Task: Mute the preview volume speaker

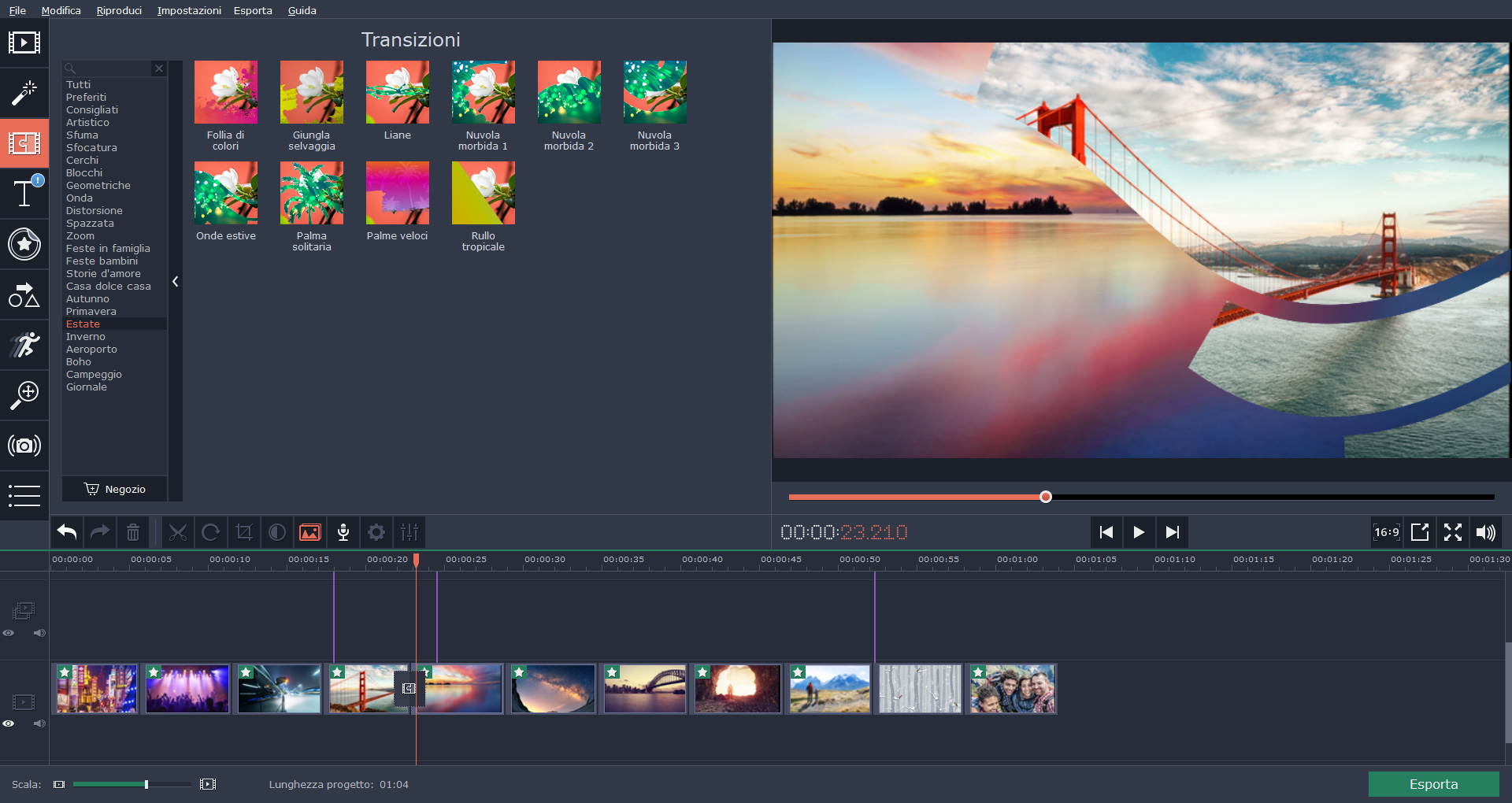Action: (1485, 533)
